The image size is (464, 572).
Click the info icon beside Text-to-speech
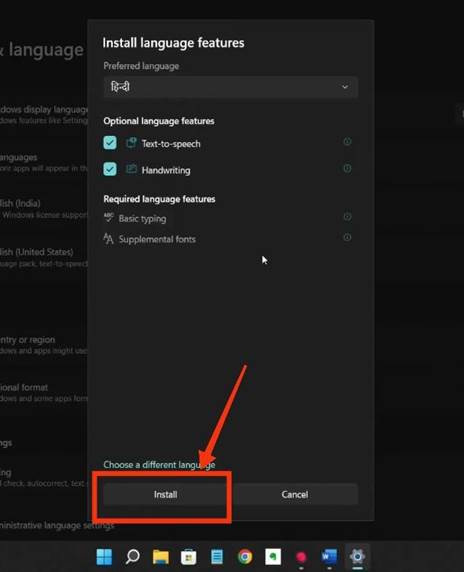[347, 142]
